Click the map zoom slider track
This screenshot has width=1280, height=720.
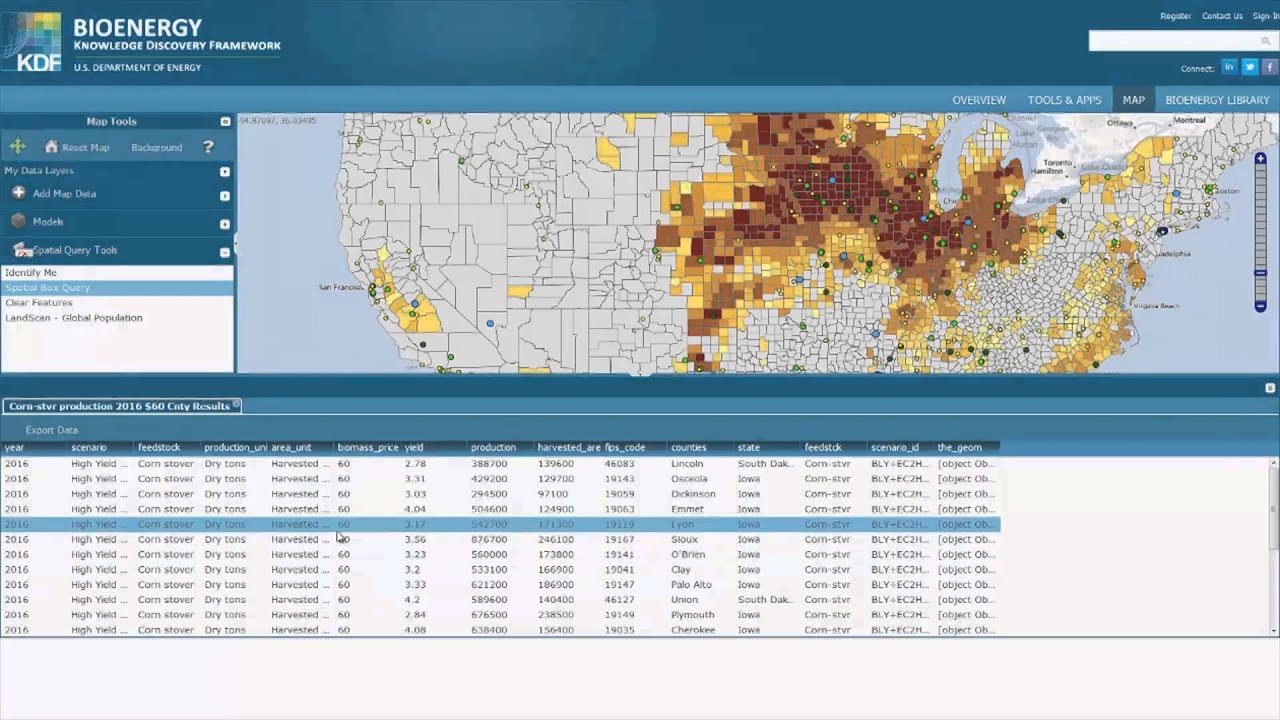[x=1261, y=232]
